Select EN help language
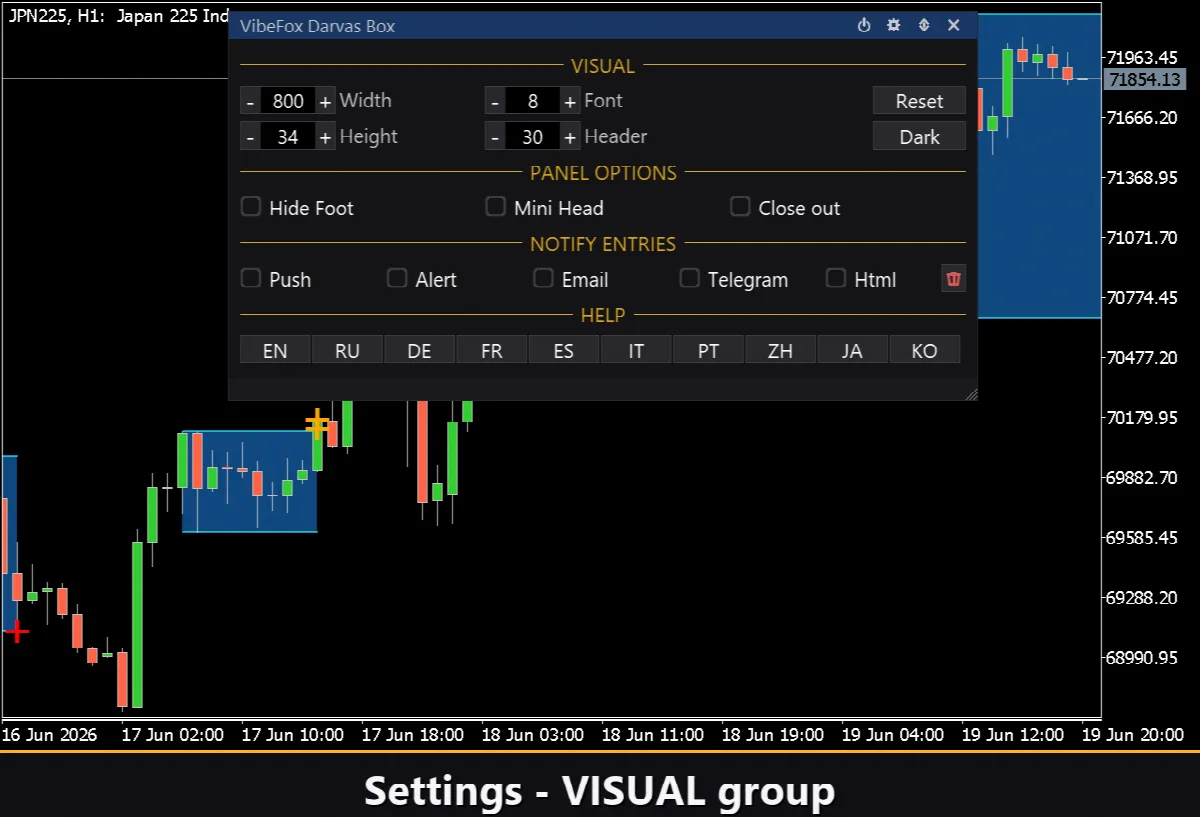 coord(275,350)
